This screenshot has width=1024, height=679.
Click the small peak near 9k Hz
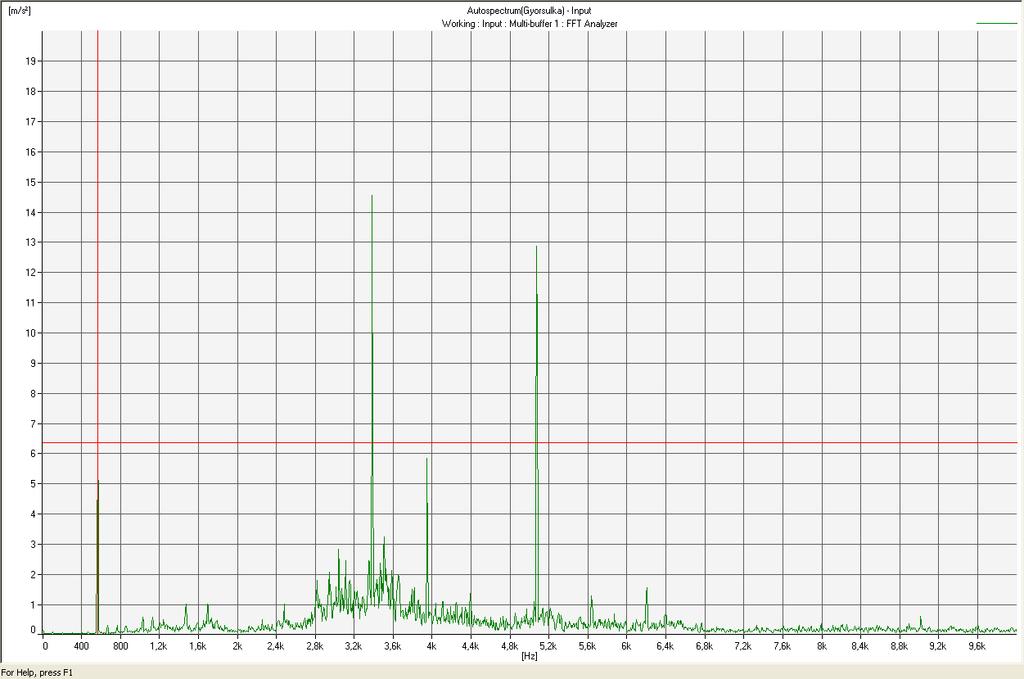tap(921, 618)
